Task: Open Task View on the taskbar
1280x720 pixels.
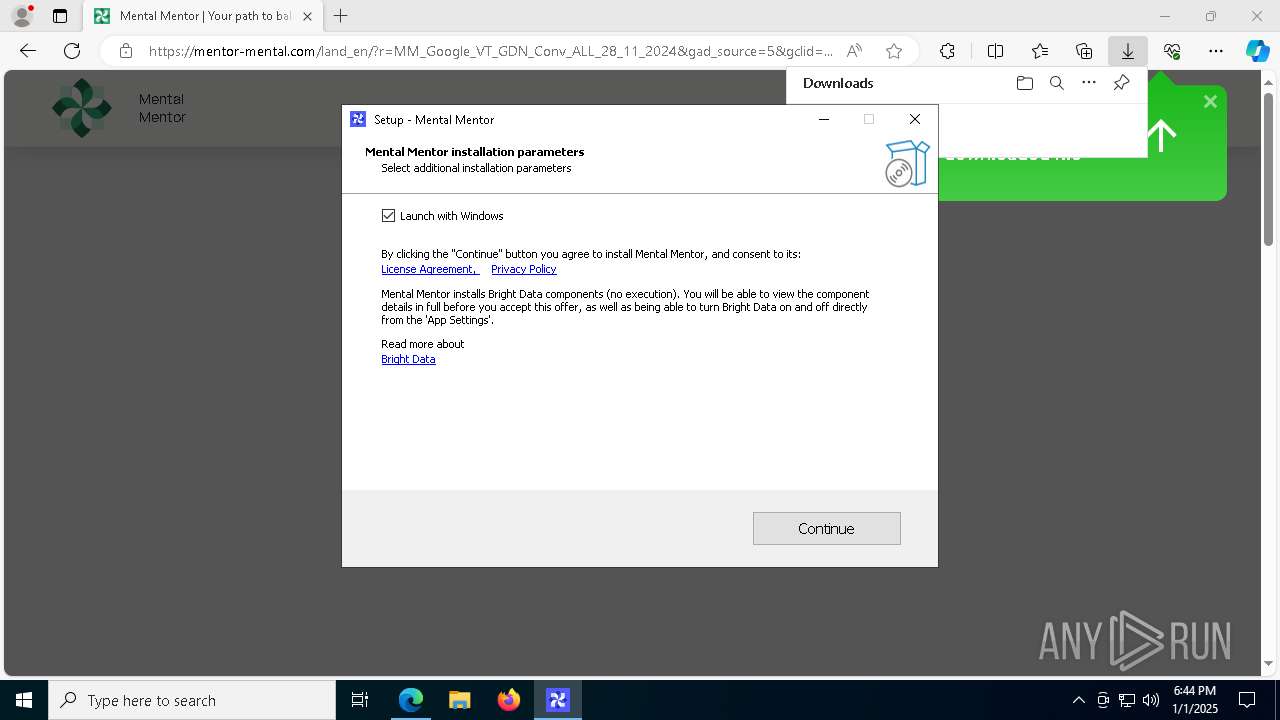Action: point(360,700)
